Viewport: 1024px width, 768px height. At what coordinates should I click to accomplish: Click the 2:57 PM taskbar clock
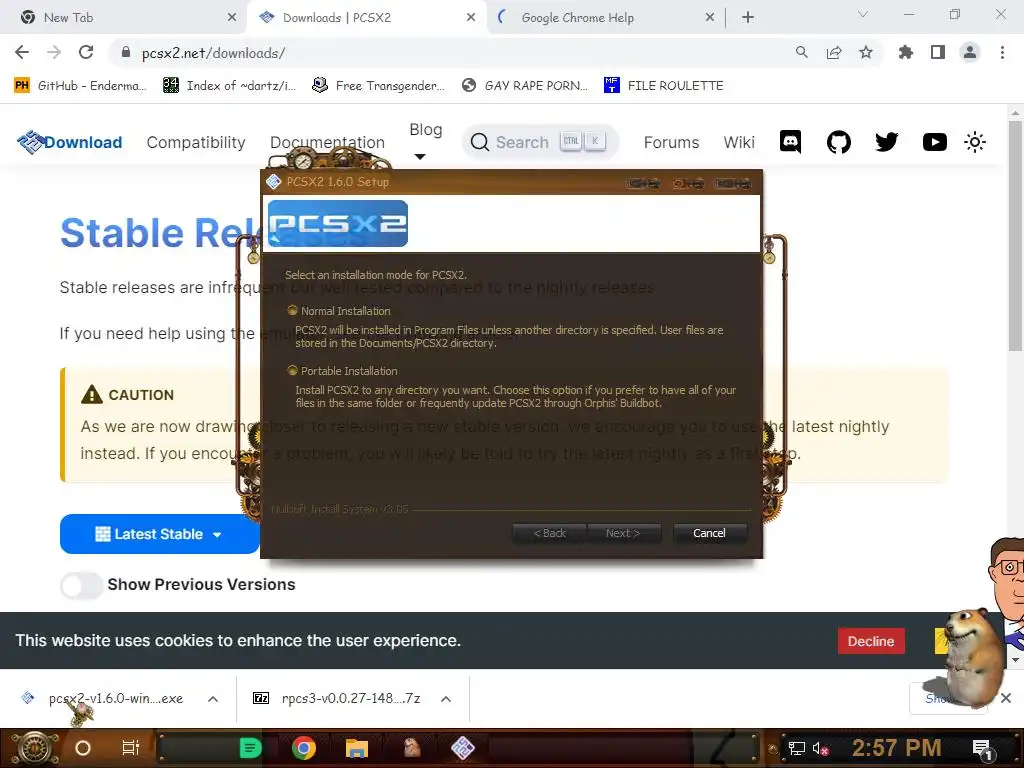pyautogui.click(x=896, y=748)
